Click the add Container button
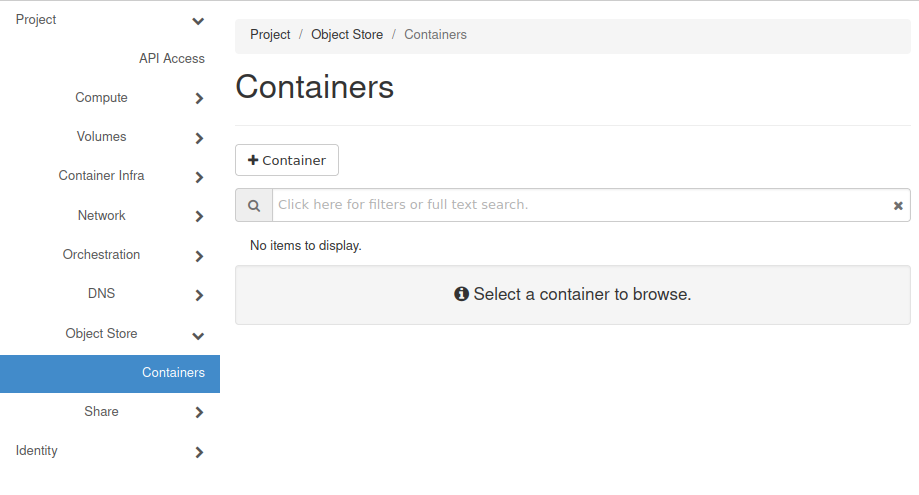Viewport: 919px width, 495px height. pos(287,160)
